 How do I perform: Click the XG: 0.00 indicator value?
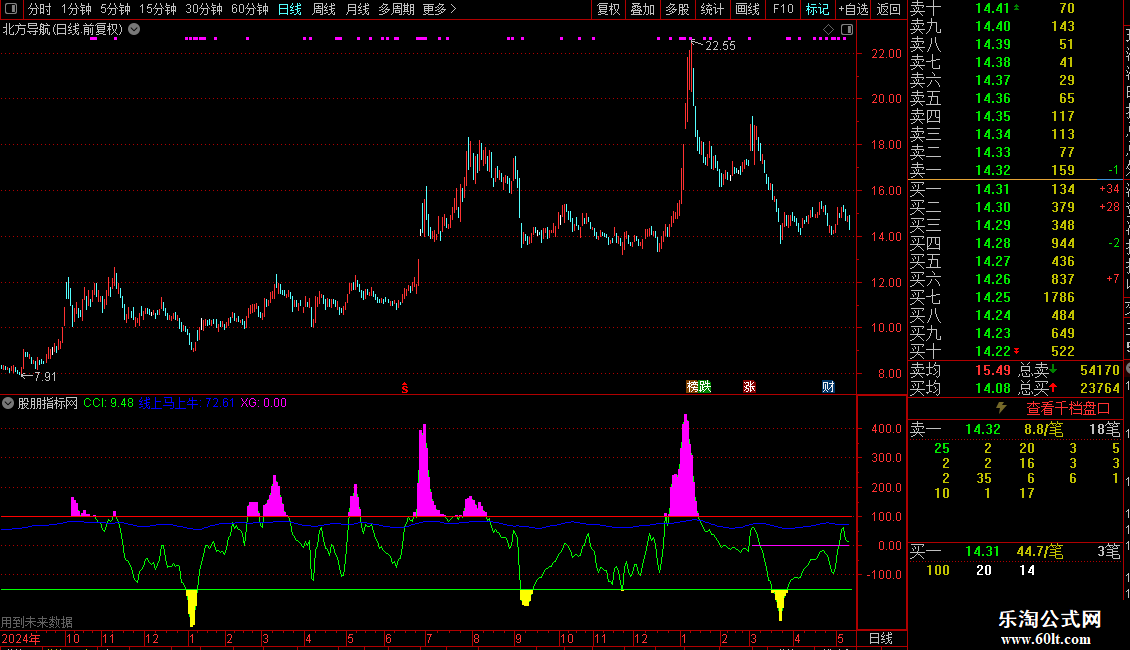263,403
